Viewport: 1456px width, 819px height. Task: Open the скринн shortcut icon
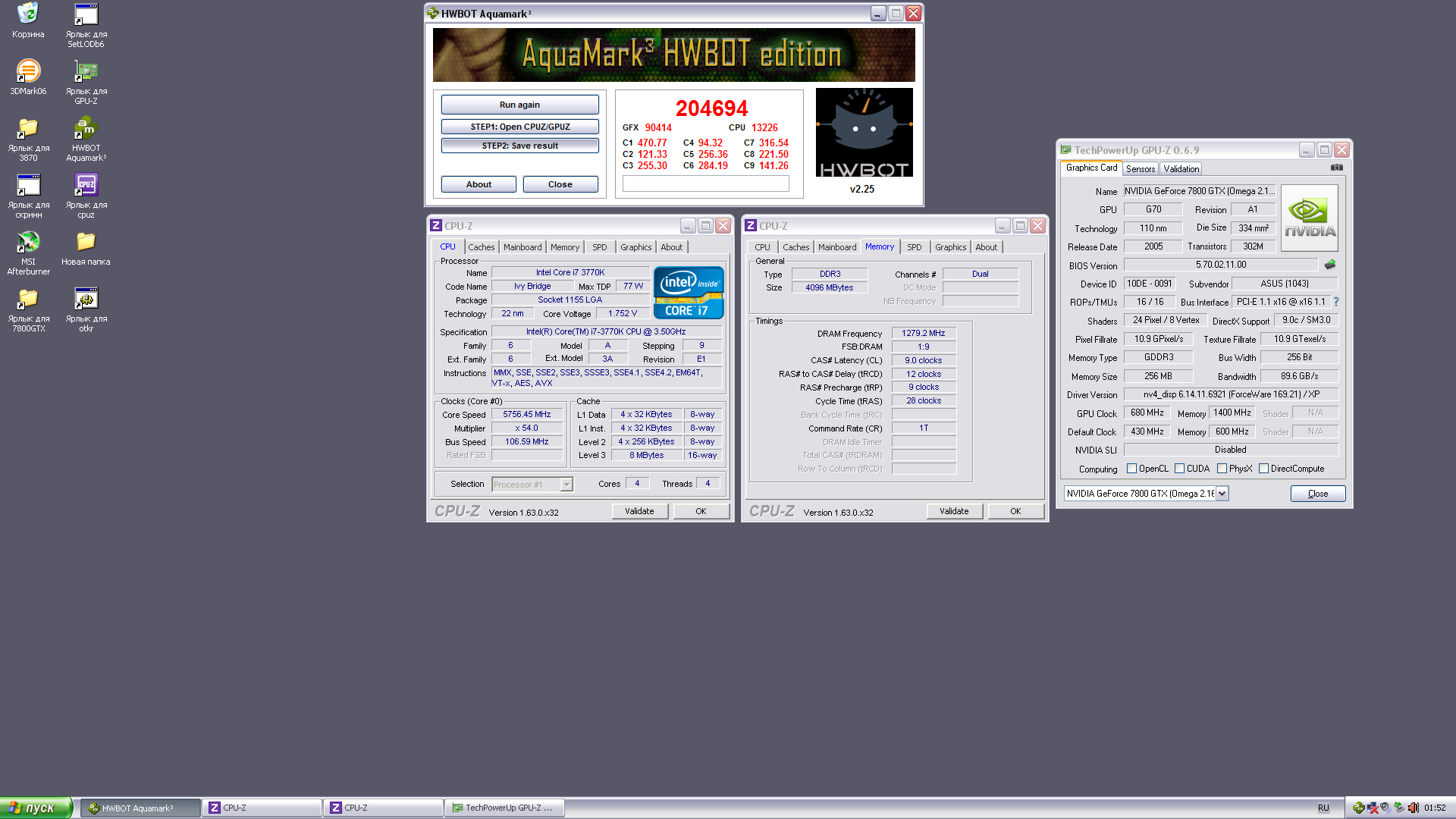28,195
